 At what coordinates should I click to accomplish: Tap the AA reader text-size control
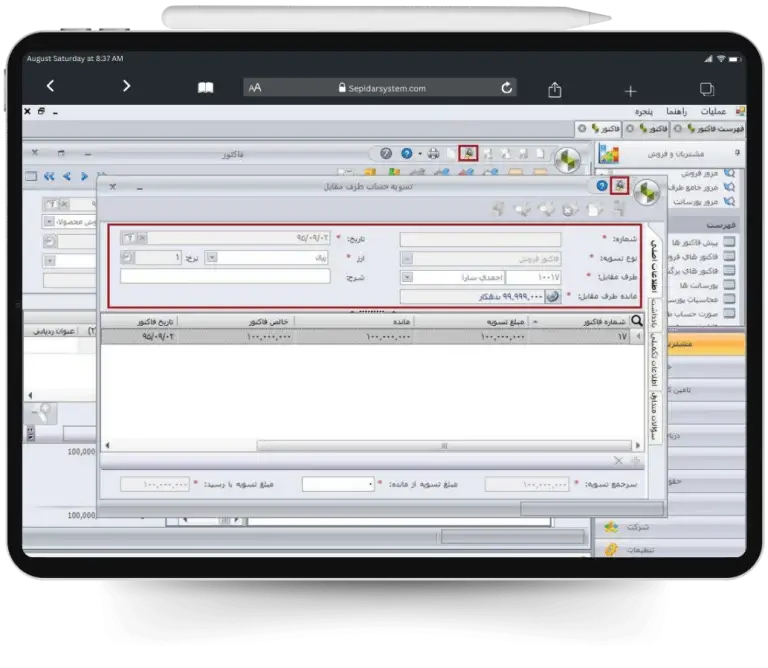coord(255,88)
